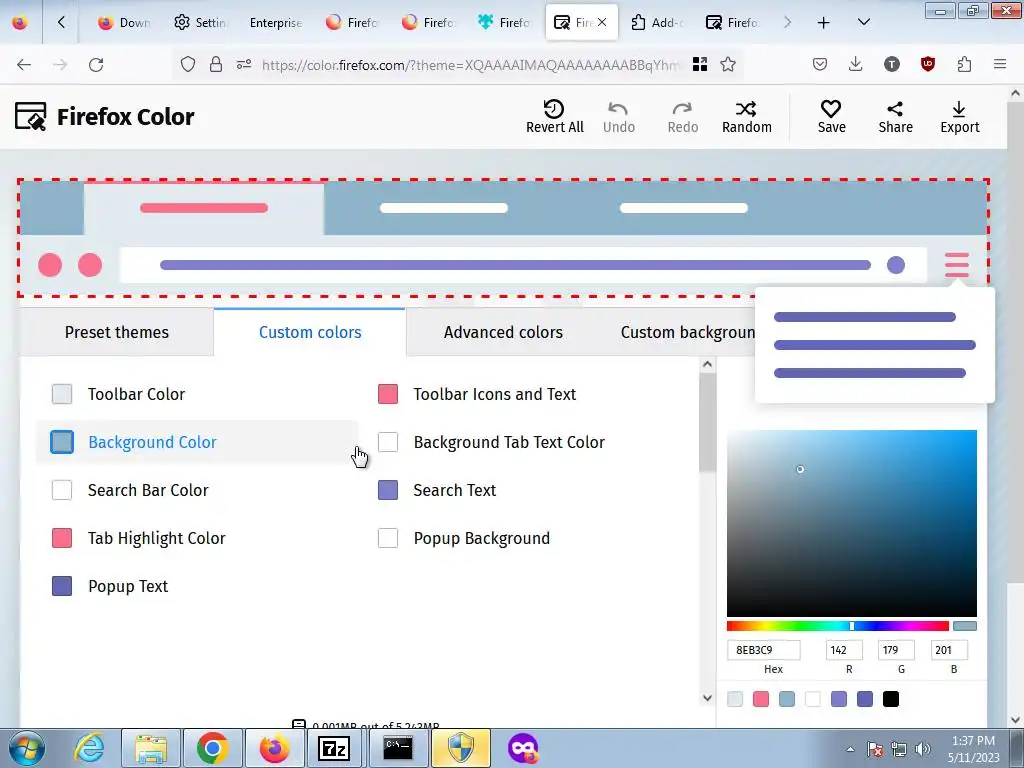
Task: Select the Search Bar Color swatch
Action: coord(62,490)
